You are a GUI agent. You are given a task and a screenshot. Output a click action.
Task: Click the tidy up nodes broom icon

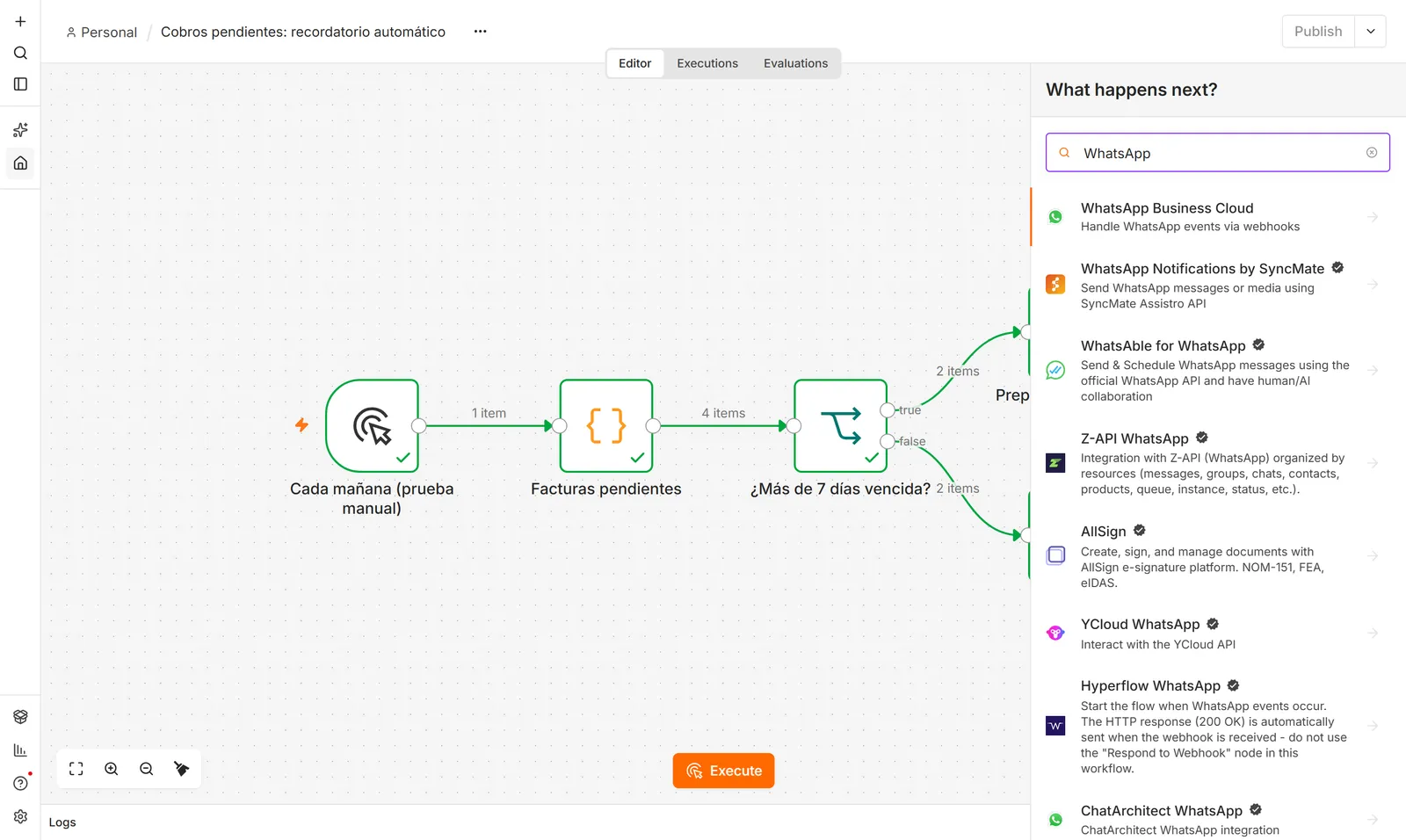[182, 769]
